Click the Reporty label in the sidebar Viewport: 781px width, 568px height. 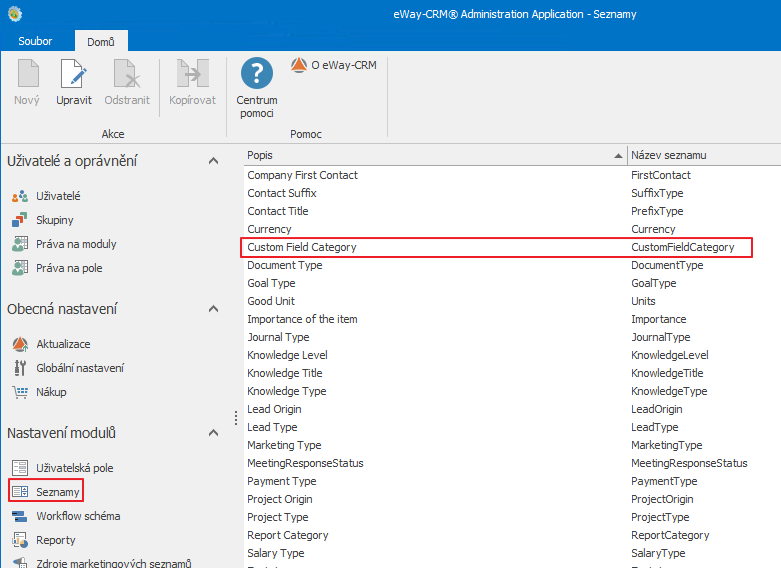pos(56,540)
